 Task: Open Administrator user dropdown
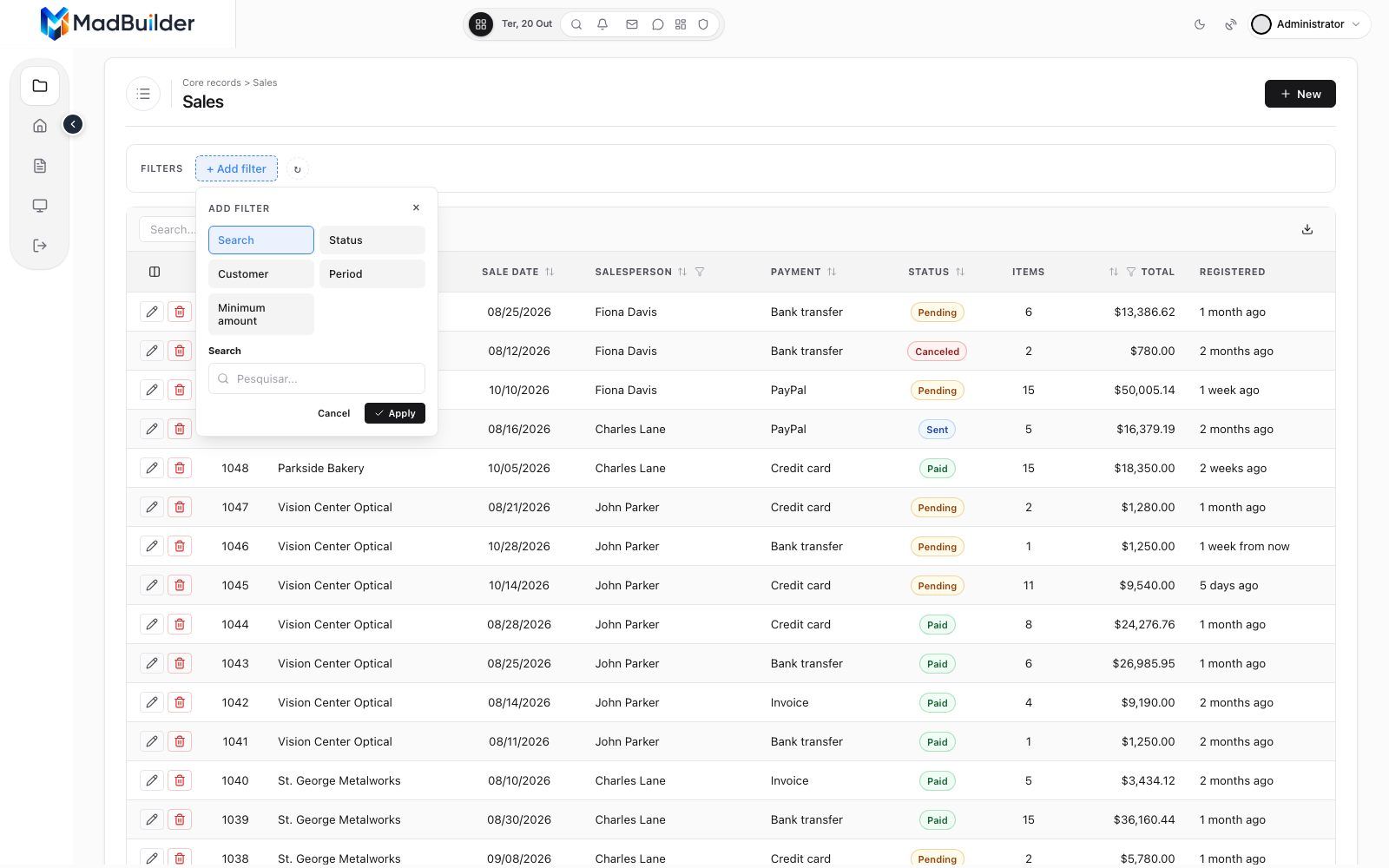pos(1310,24)
